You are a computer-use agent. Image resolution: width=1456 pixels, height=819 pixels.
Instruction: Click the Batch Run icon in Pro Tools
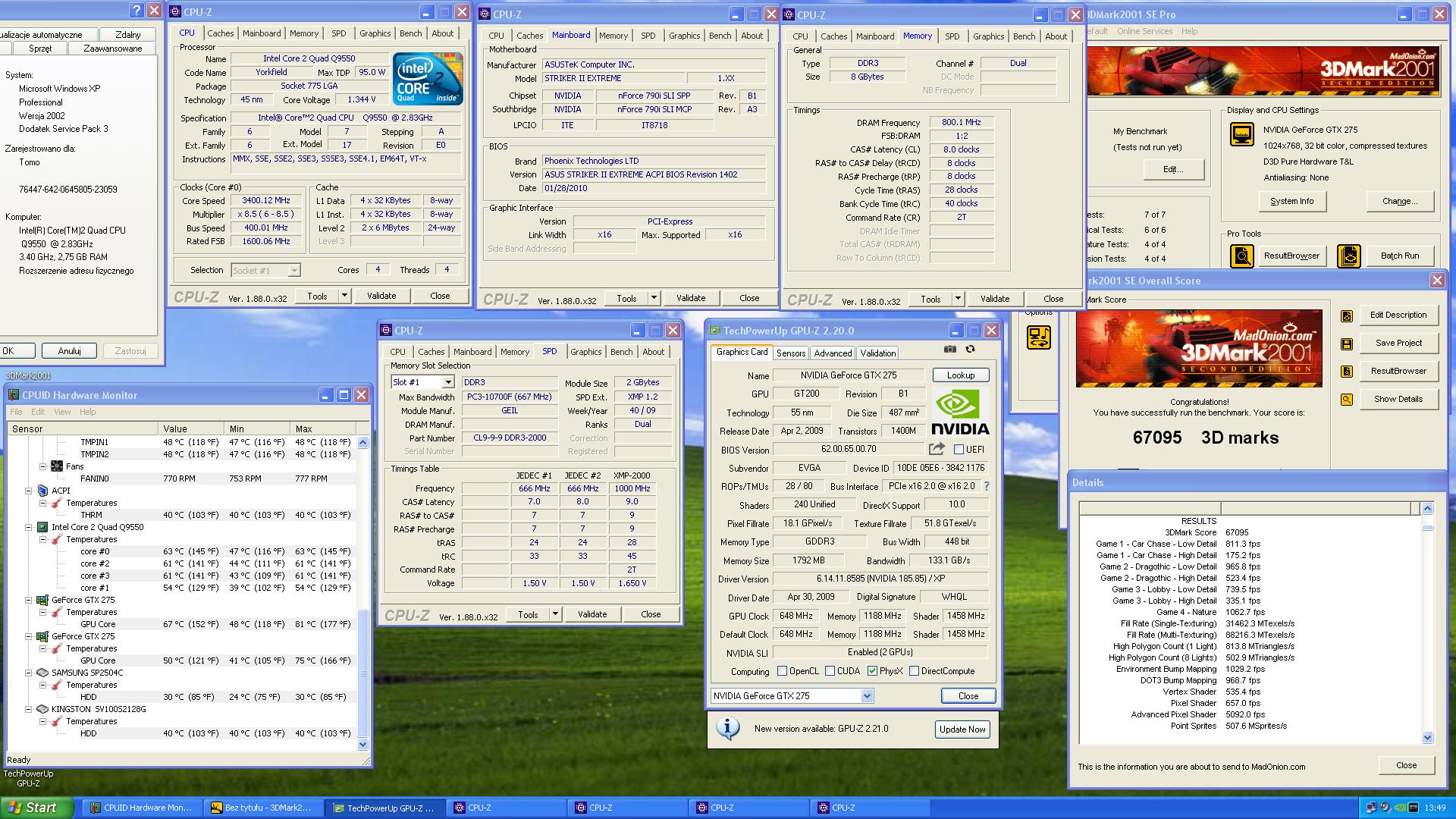tap(1348, 256)
